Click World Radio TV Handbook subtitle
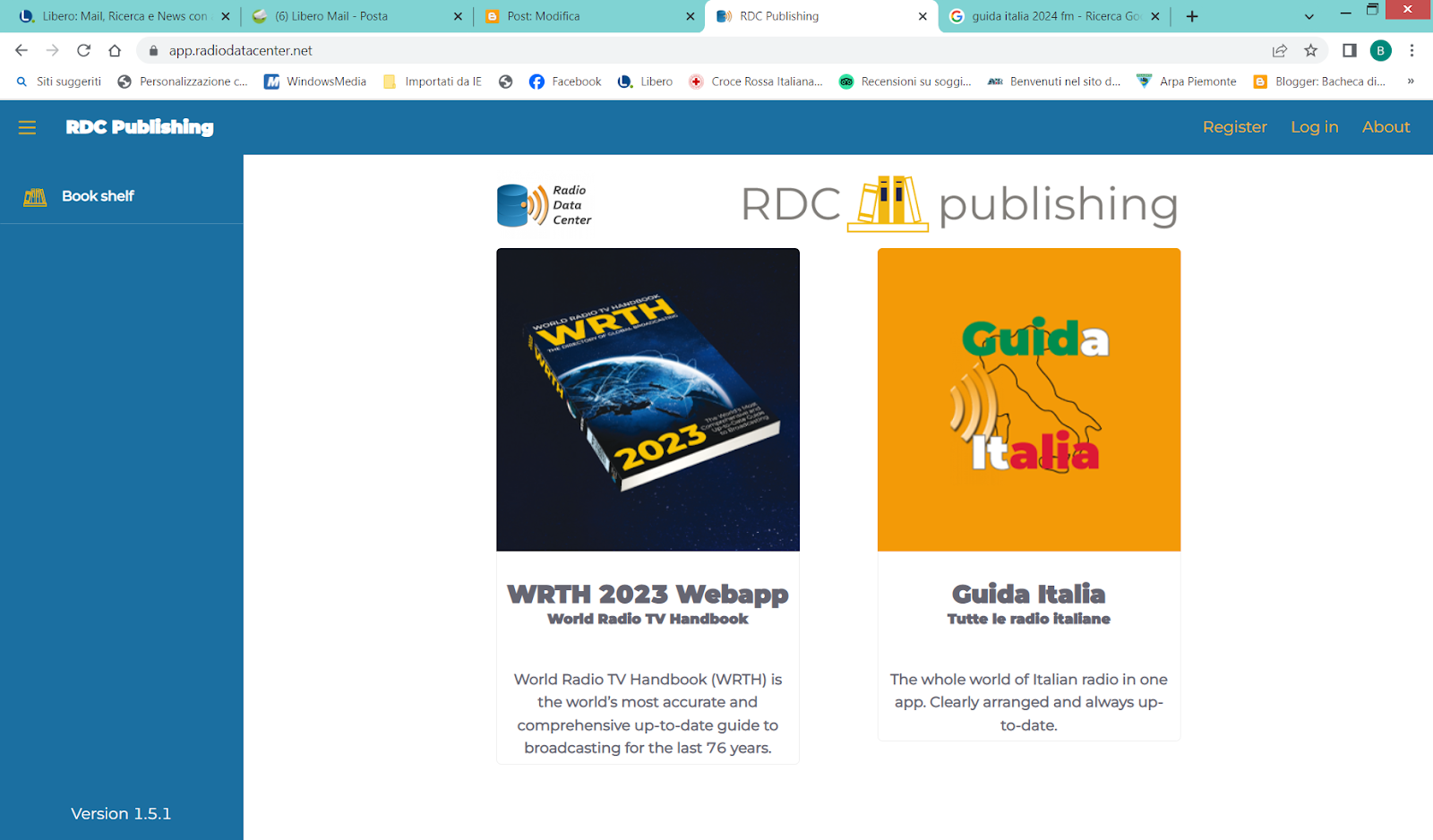This screenshot has width=1433, height=840. tap(648, 619)
